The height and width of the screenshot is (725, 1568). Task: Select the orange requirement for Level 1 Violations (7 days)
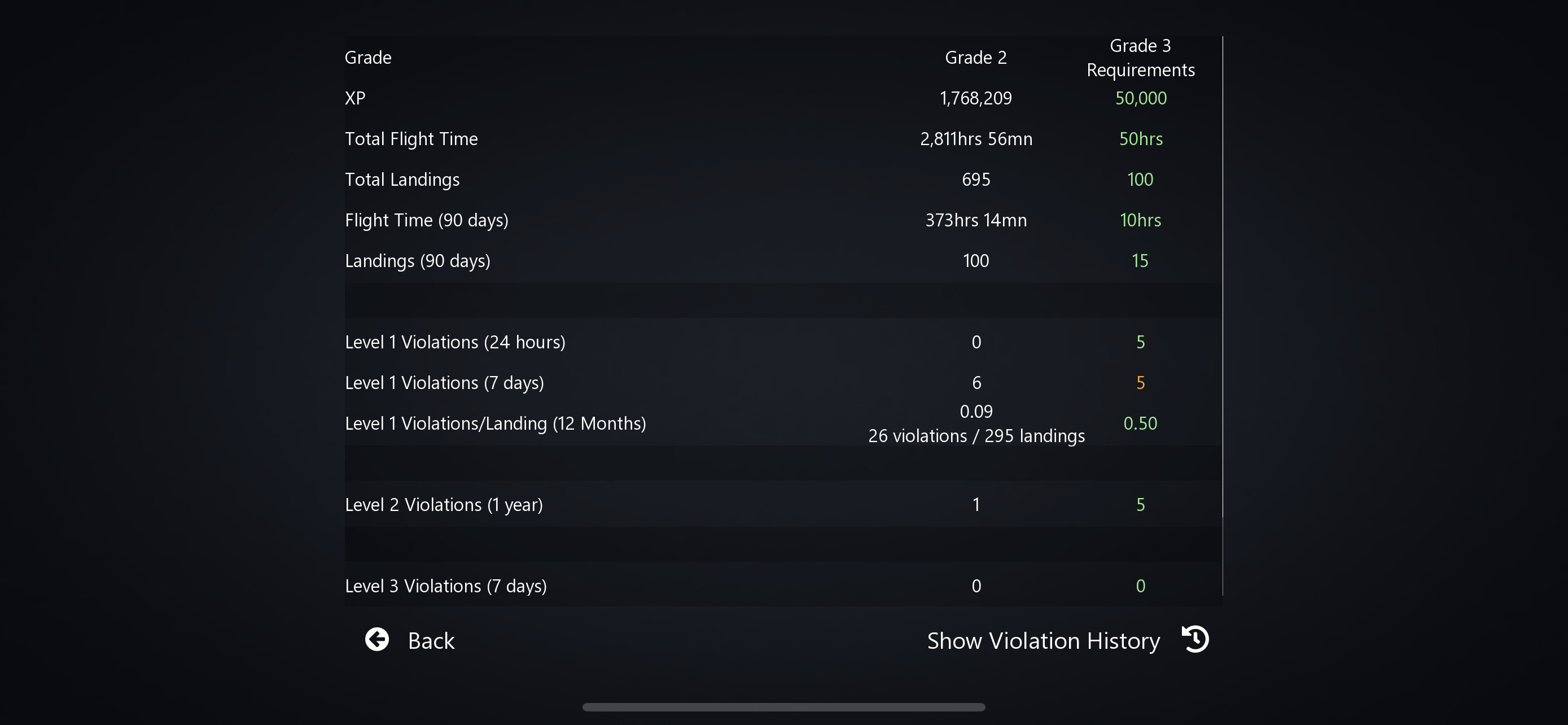coord(1140,383)
